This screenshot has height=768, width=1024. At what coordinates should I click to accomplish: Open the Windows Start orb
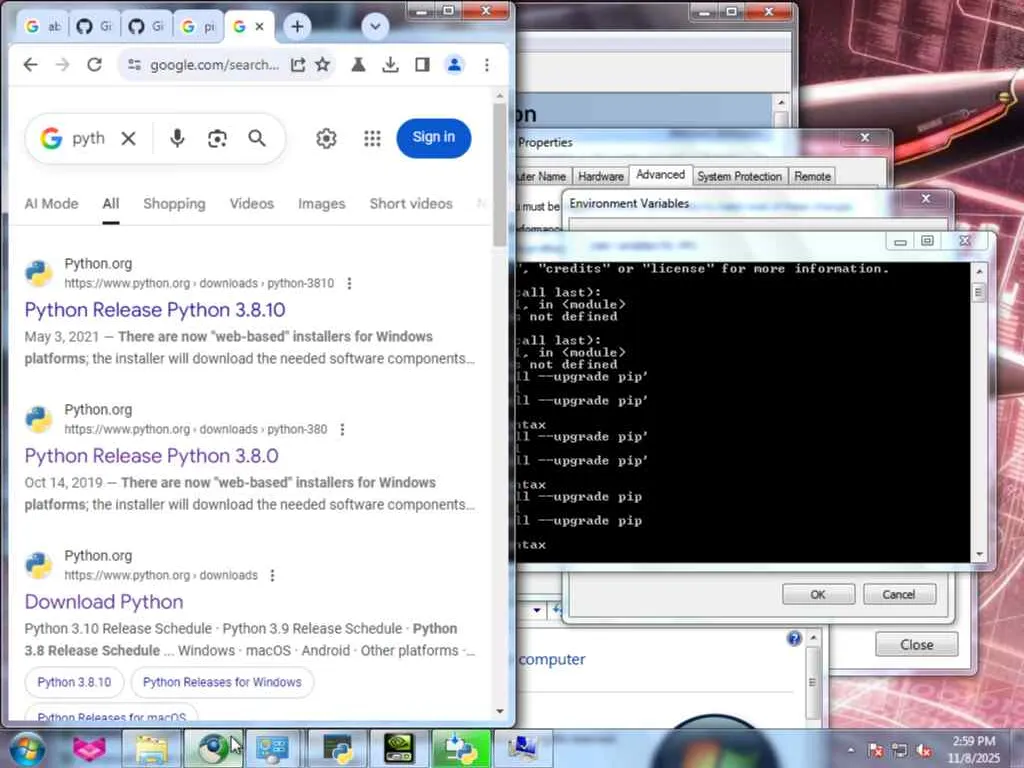27,749
